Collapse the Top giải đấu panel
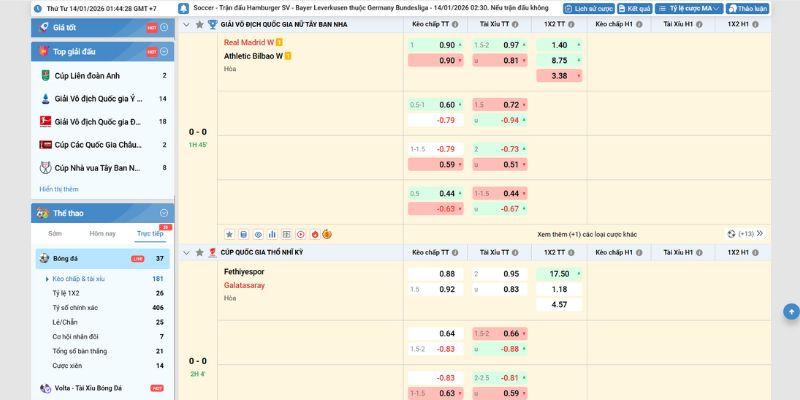This screenshot has width=800, height=400. [163, 51]
